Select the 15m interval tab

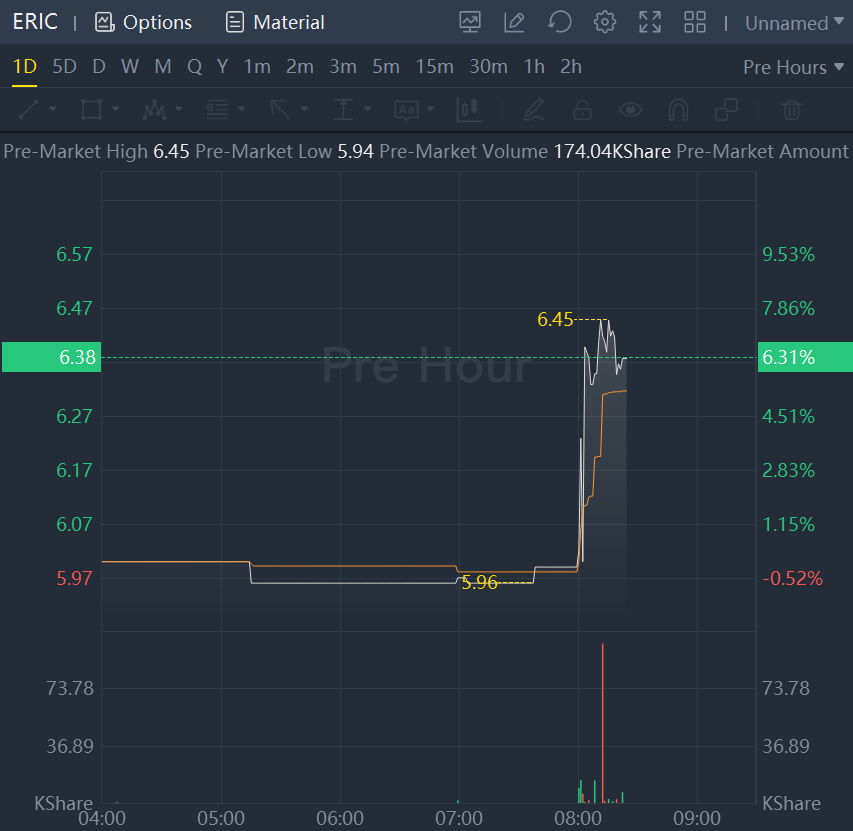point(434,67)
